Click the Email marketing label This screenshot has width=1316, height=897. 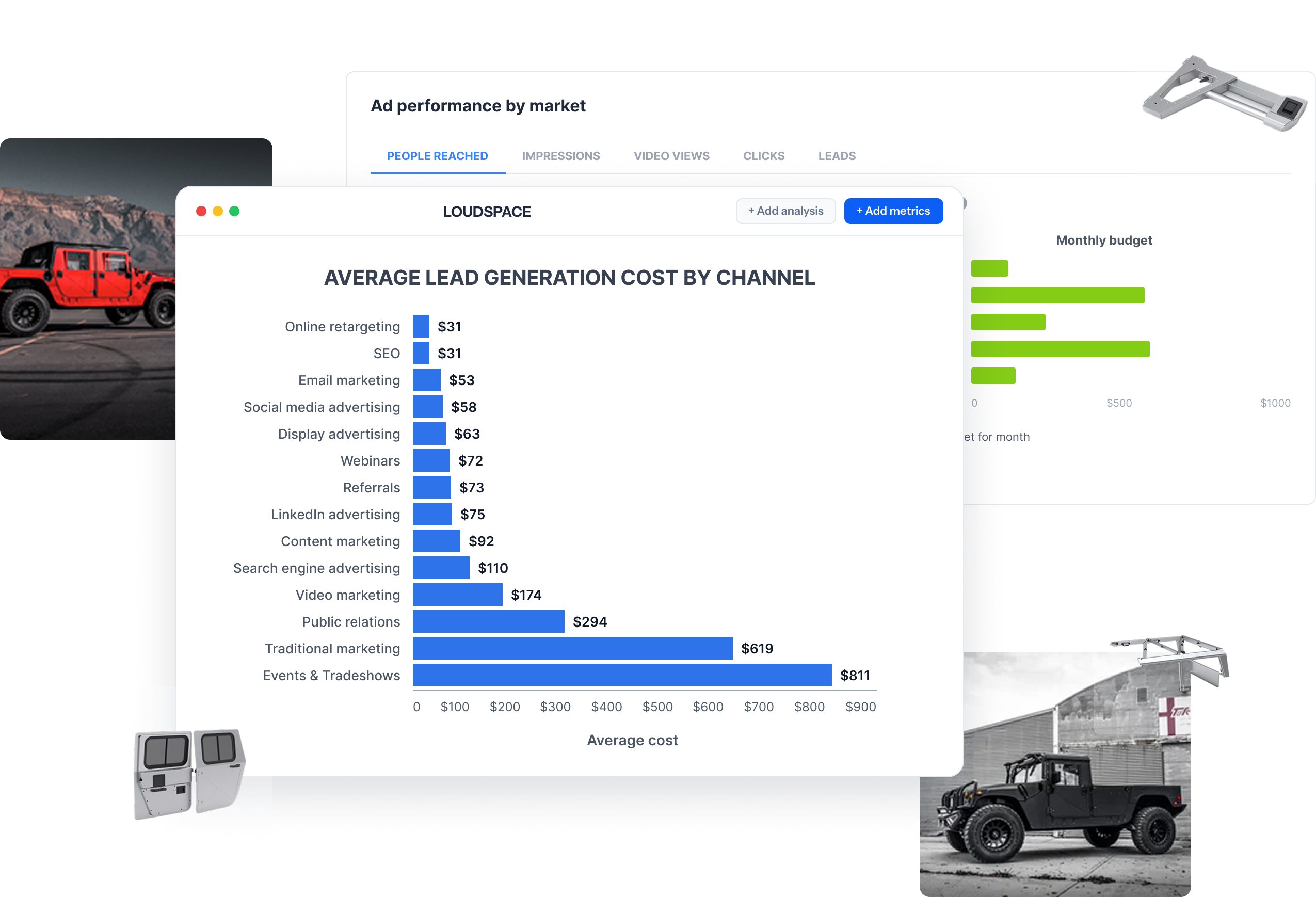[349, 380]
